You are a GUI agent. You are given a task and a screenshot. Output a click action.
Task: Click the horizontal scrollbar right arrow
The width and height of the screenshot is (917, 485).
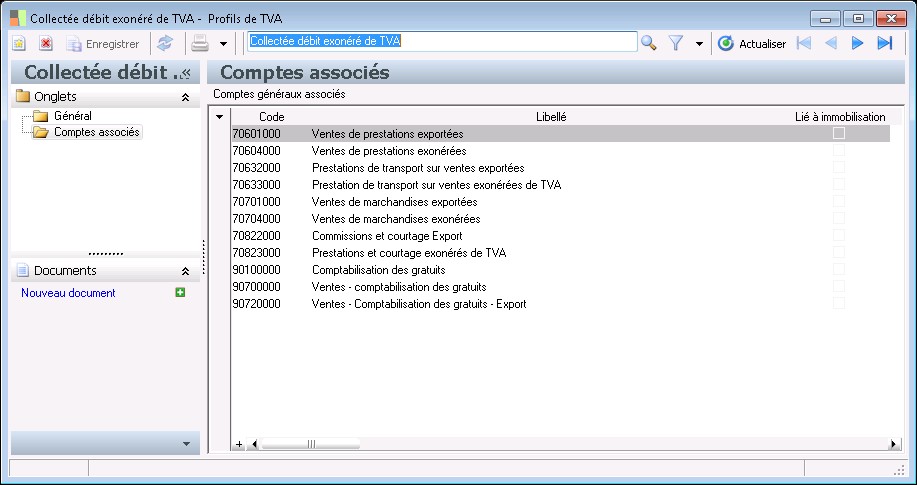(x=893, y=445)
